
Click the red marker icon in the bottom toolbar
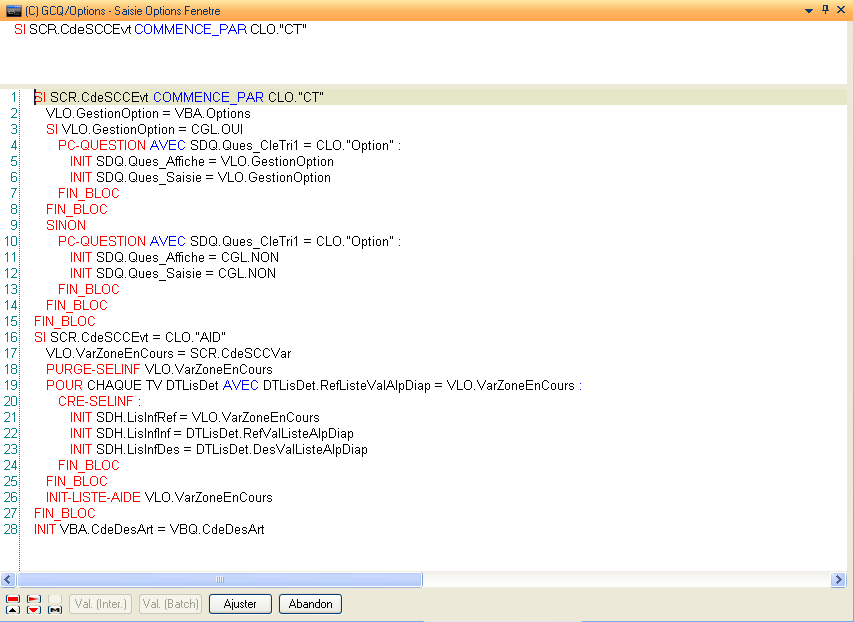tap(13, 598)
